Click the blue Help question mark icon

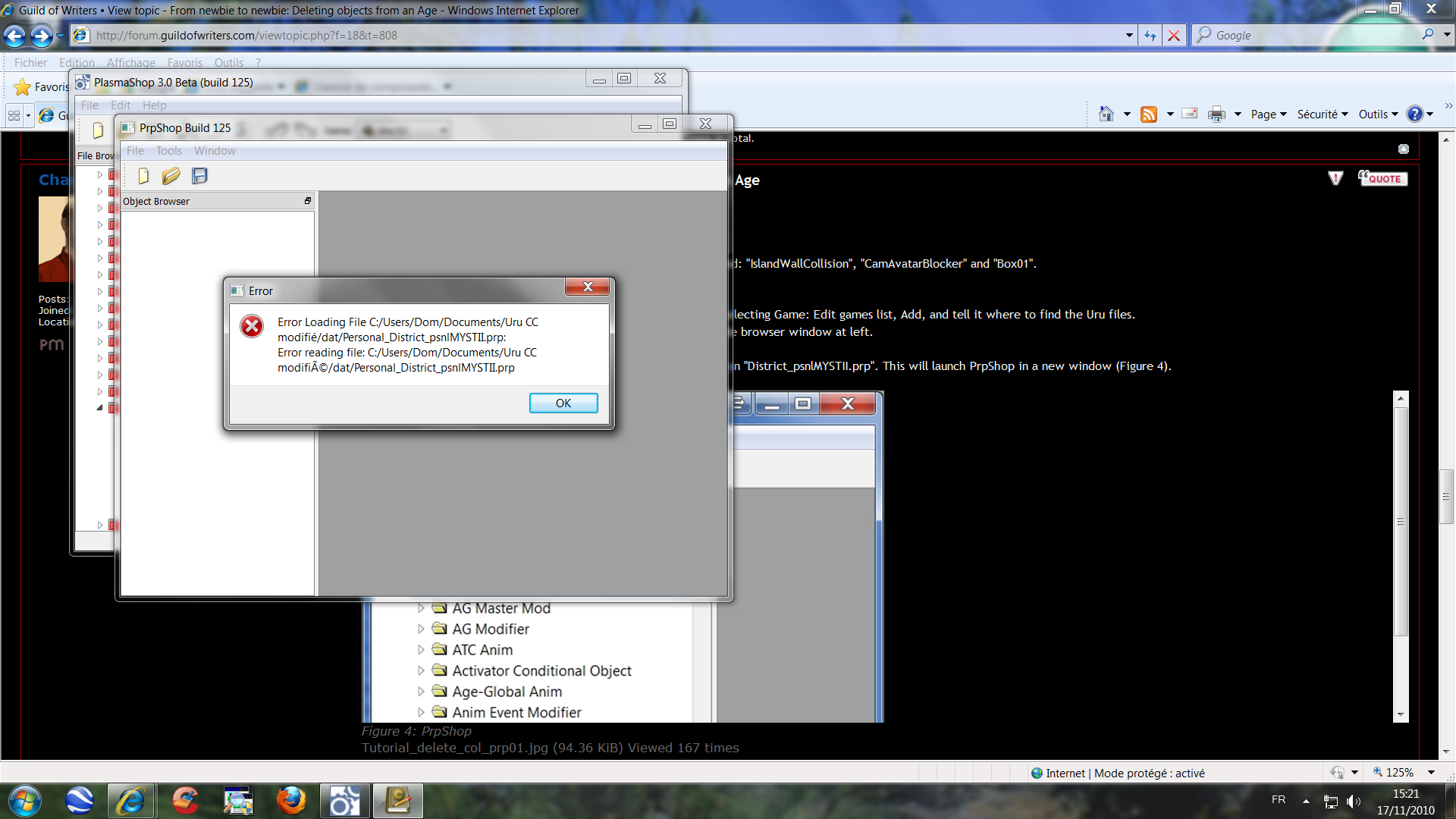(1415, 114)
